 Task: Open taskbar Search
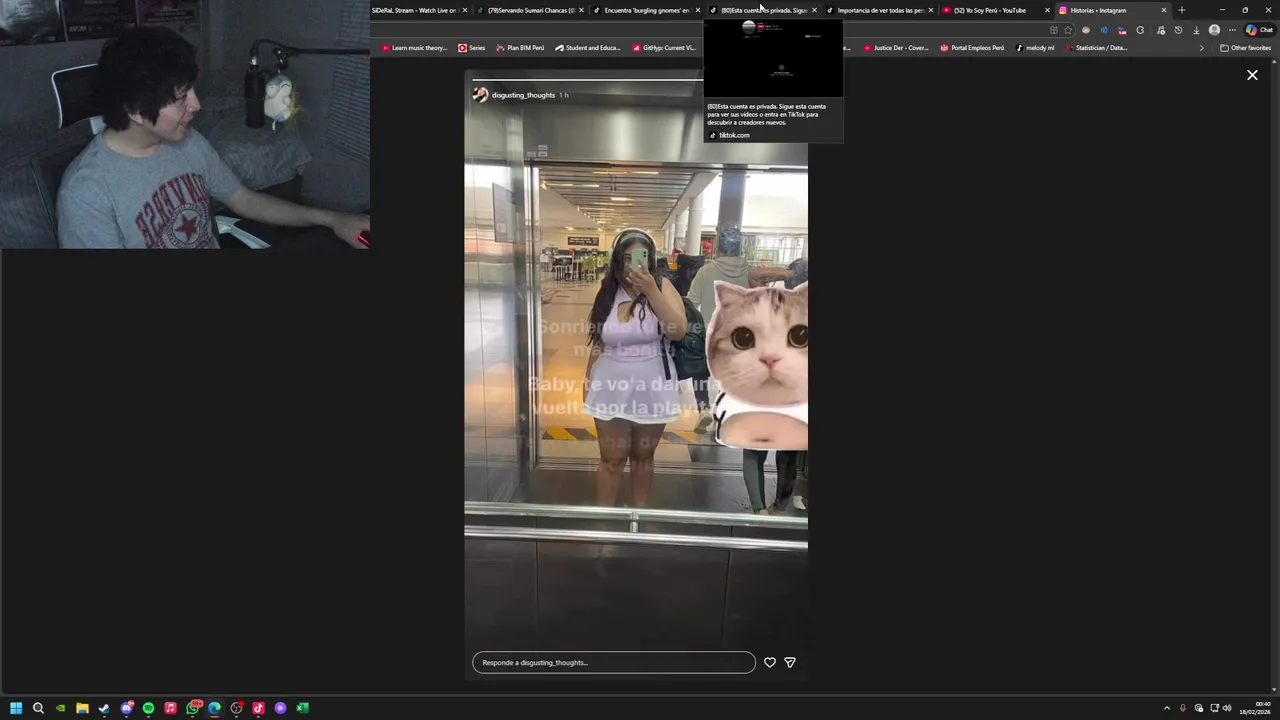pos(38,708)
